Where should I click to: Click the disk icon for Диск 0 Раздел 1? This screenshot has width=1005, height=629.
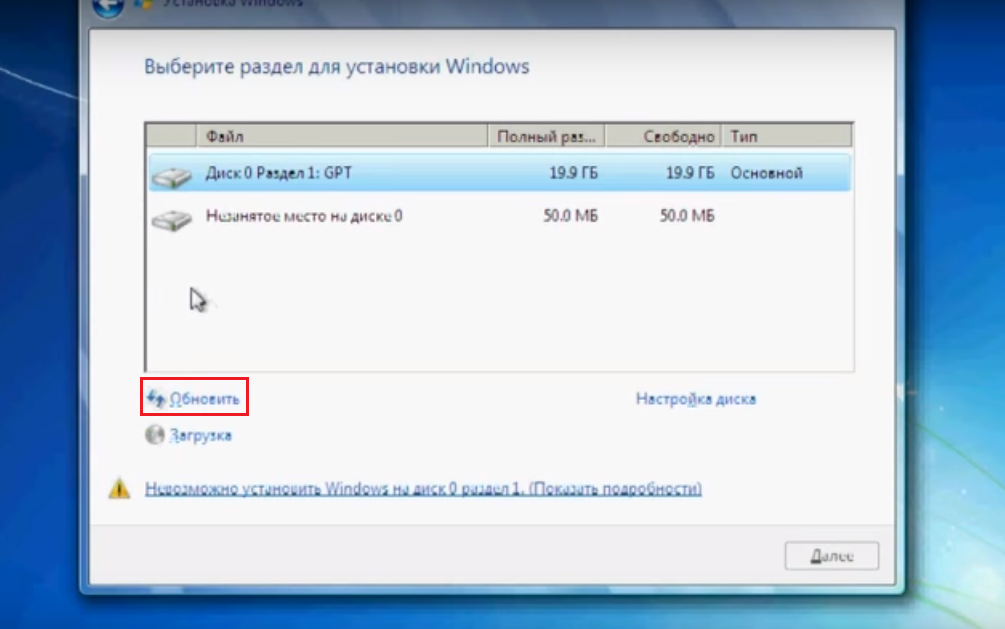coord(171,177)
